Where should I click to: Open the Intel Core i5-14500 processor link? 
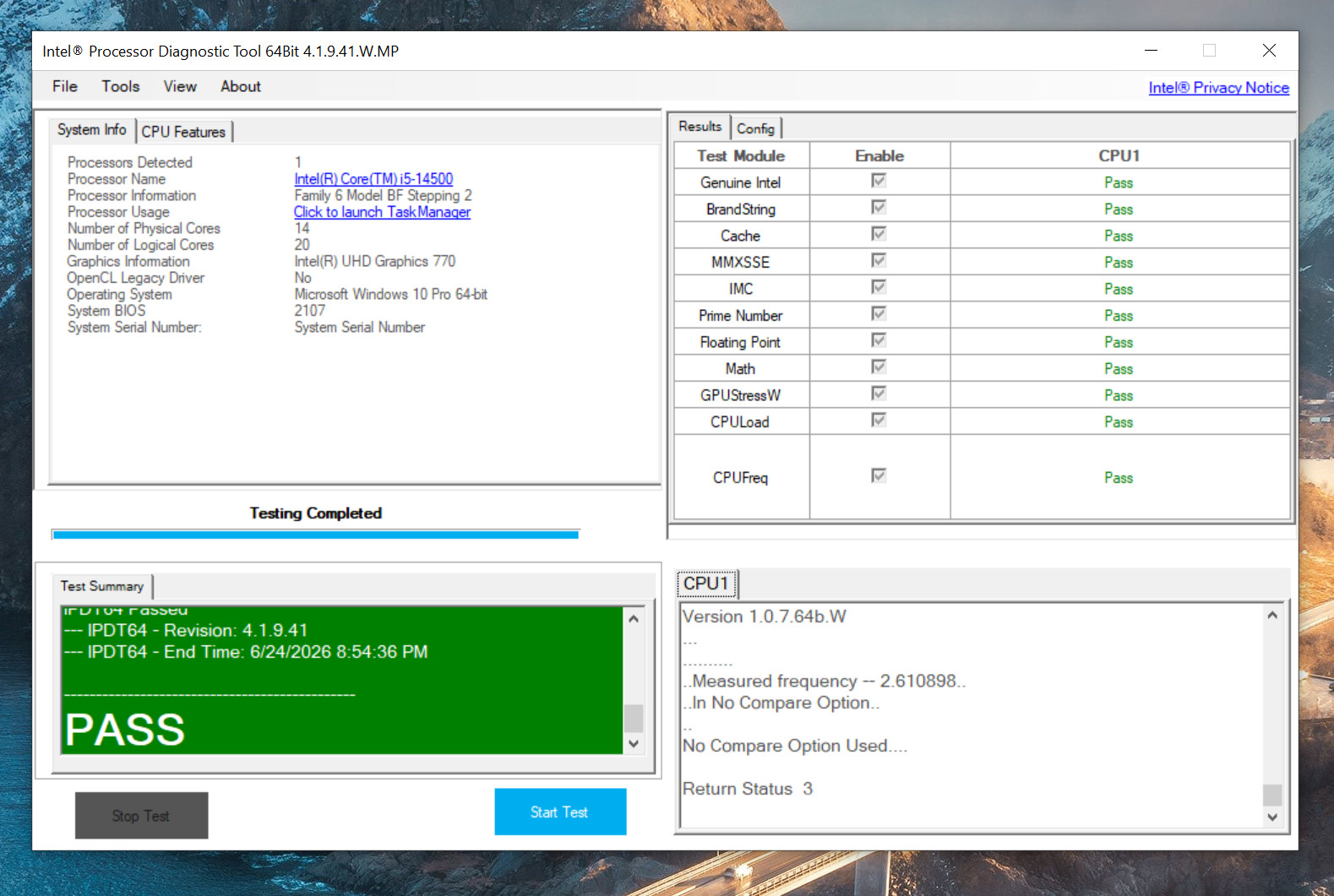tap(373, 179)
